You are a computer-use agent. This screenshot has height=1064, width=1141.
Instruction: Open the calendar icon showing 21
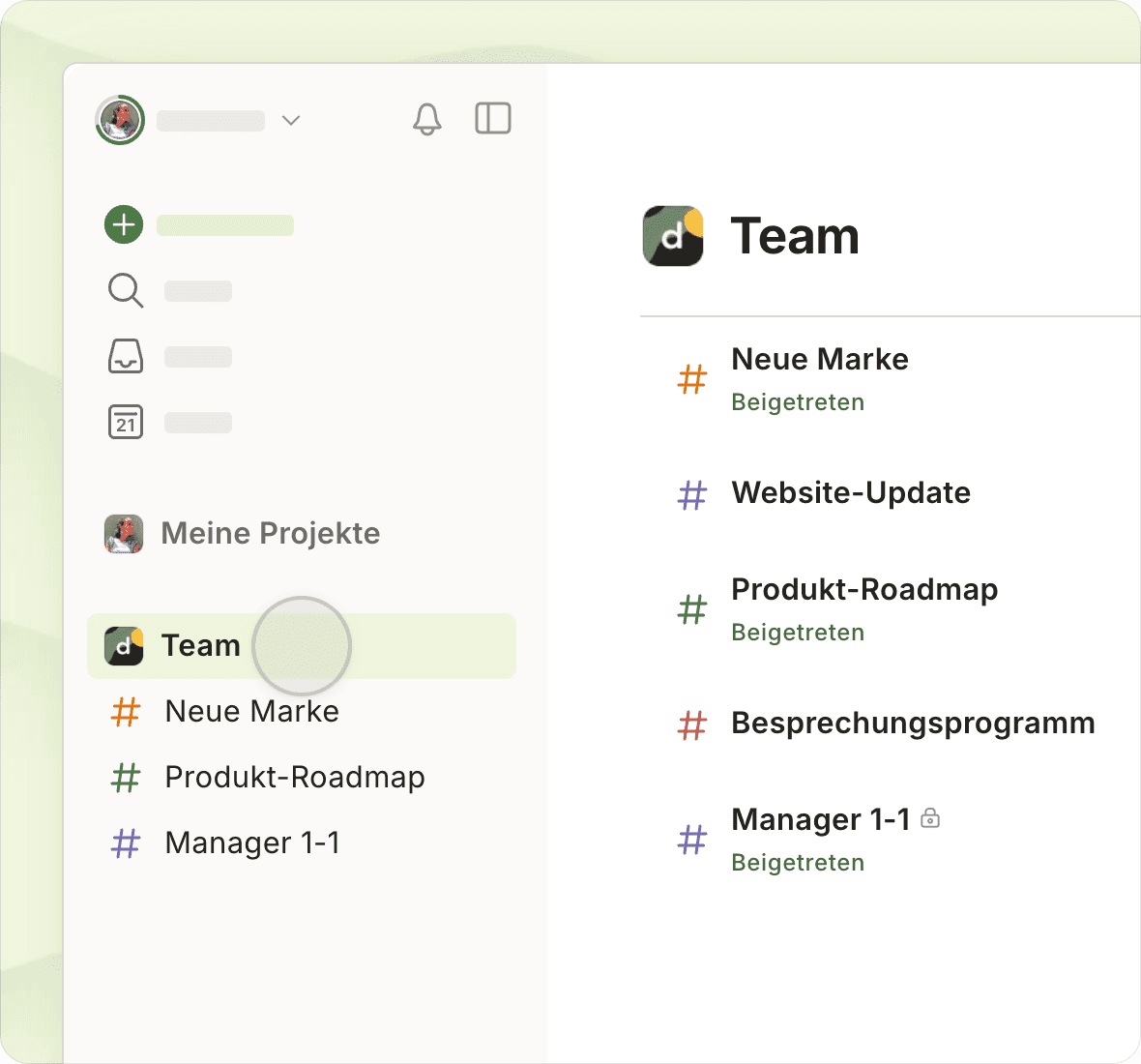click(x=125, y=422)
